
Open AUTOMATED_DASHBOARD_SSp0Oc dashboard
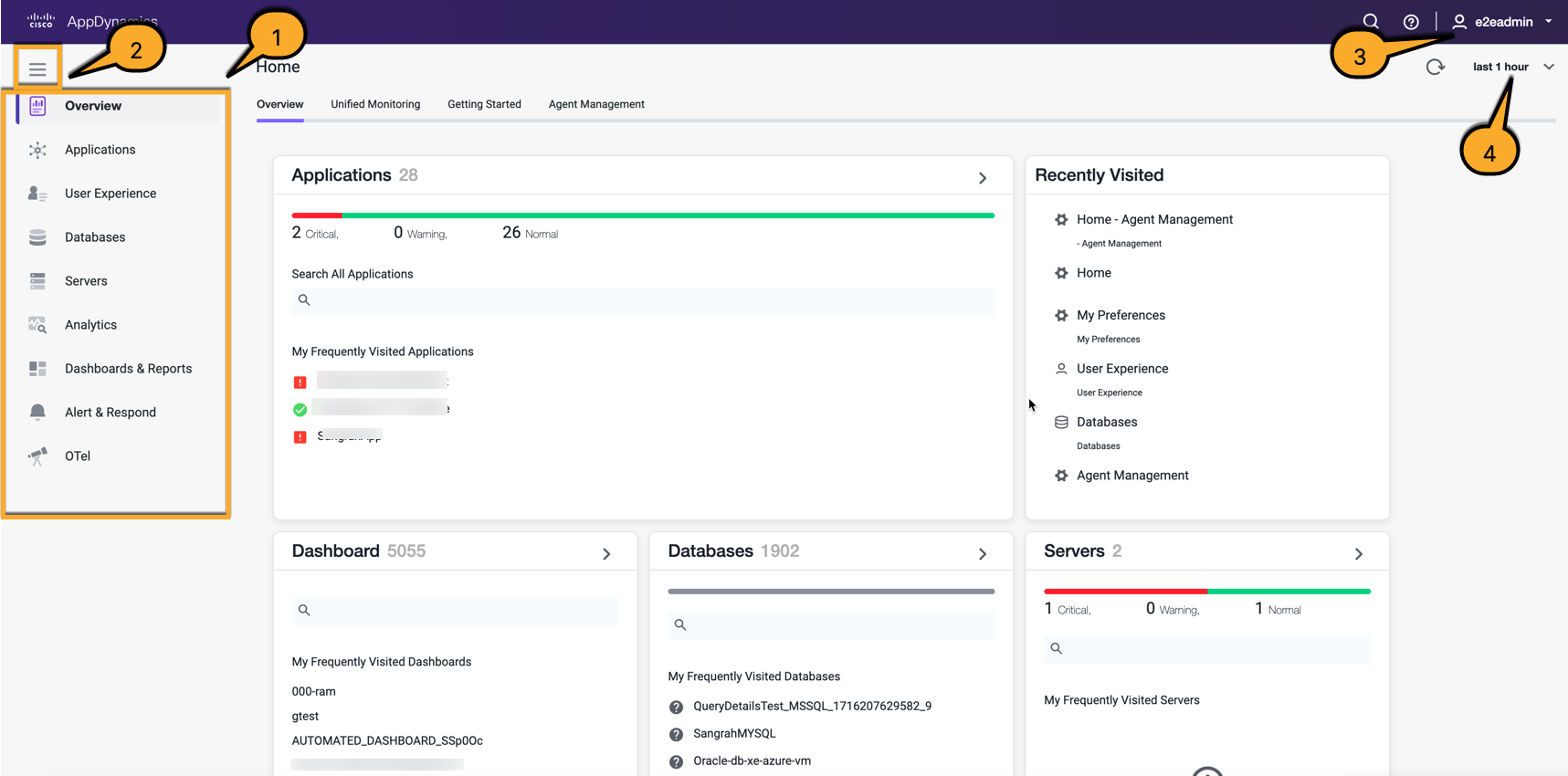(x=387, y=741)
